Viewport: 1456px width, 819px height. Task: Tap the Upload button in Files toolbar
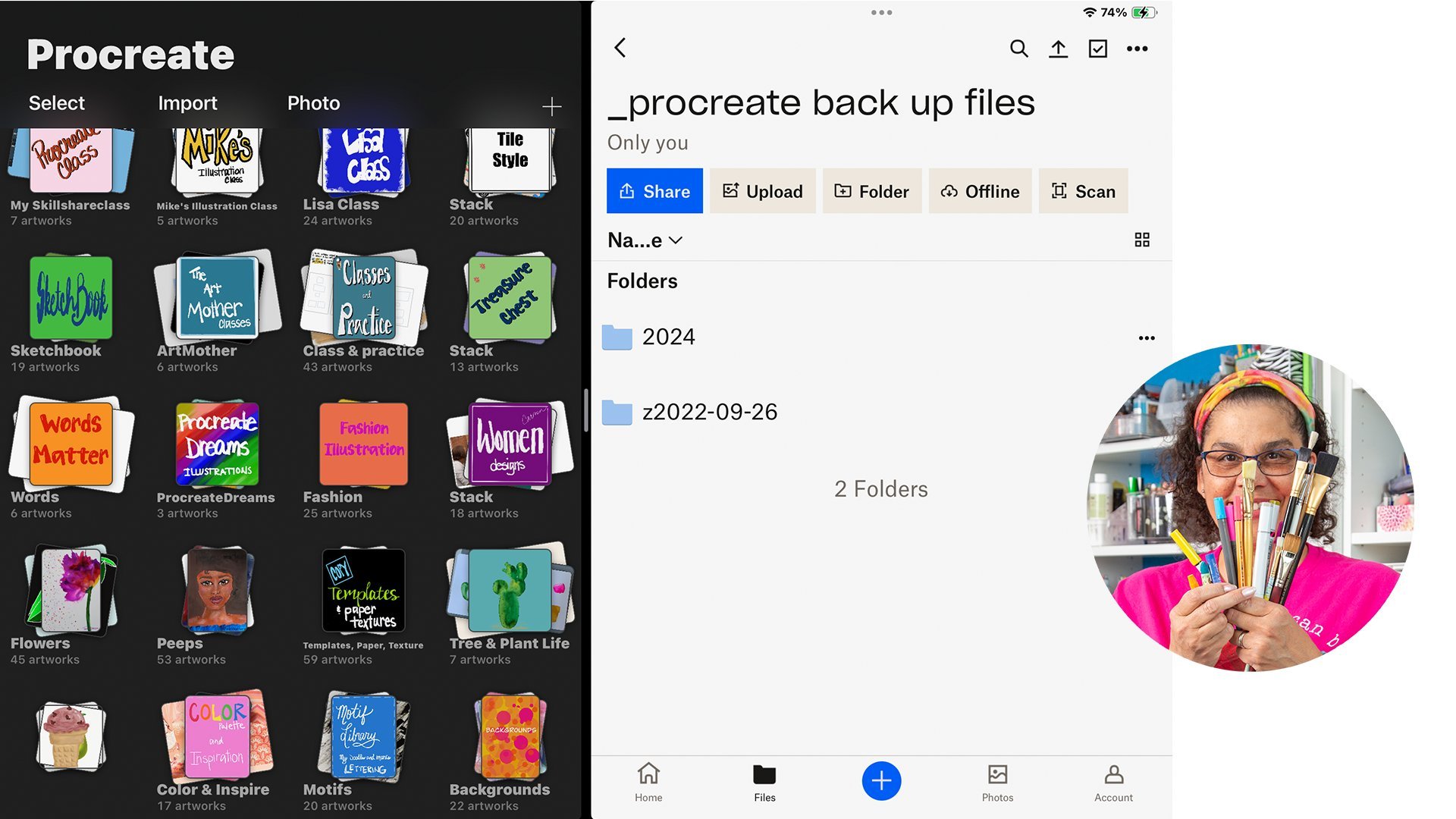[x=763, y=190]
